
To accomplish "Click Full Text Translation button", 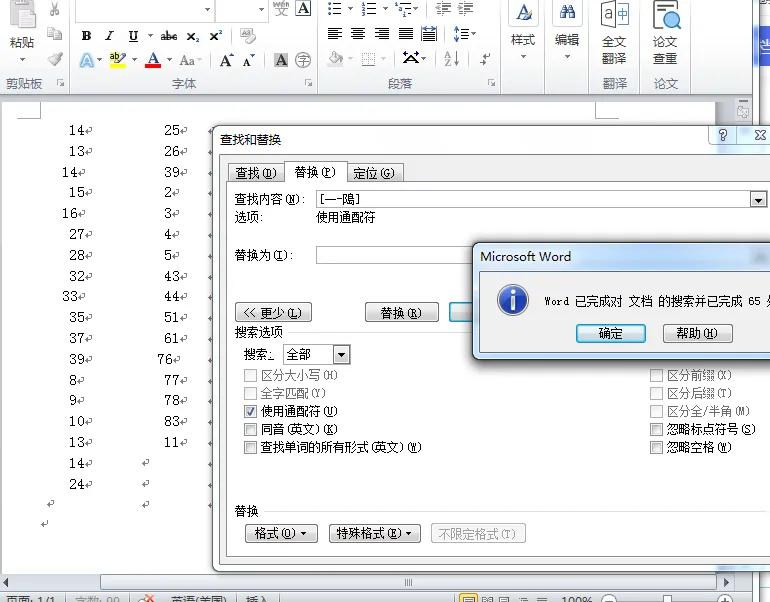I will [x=614, y=32].
